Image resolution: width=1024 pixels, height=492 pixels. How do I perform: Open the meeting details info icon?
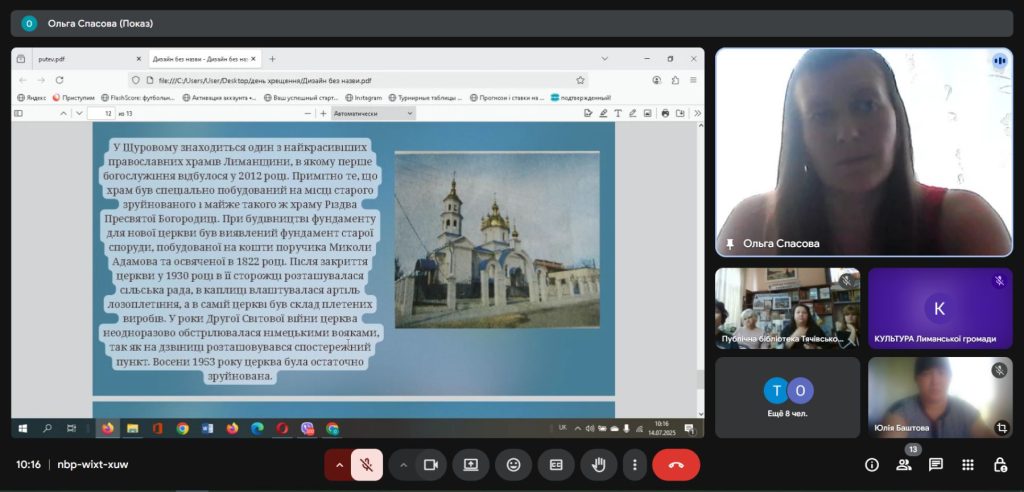[x=872, y=465]
